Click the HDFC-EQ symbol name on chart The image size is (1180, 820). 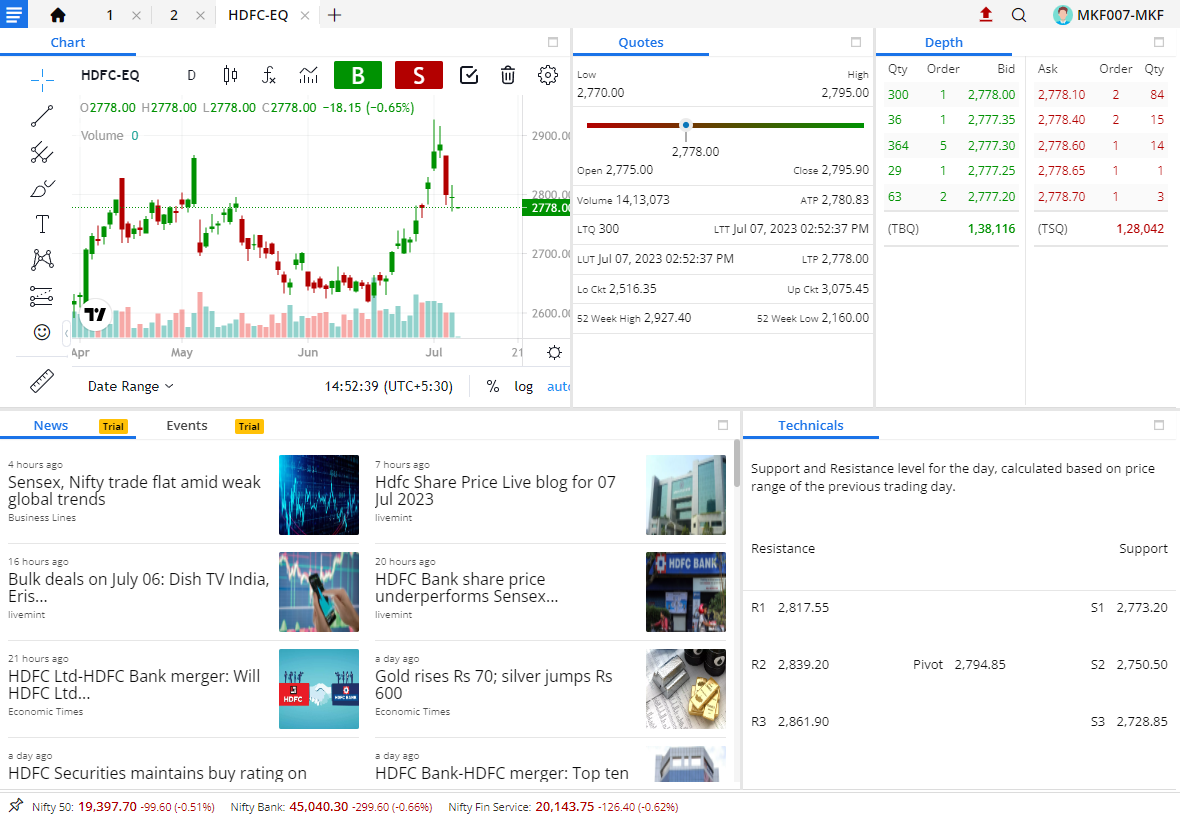110,75
